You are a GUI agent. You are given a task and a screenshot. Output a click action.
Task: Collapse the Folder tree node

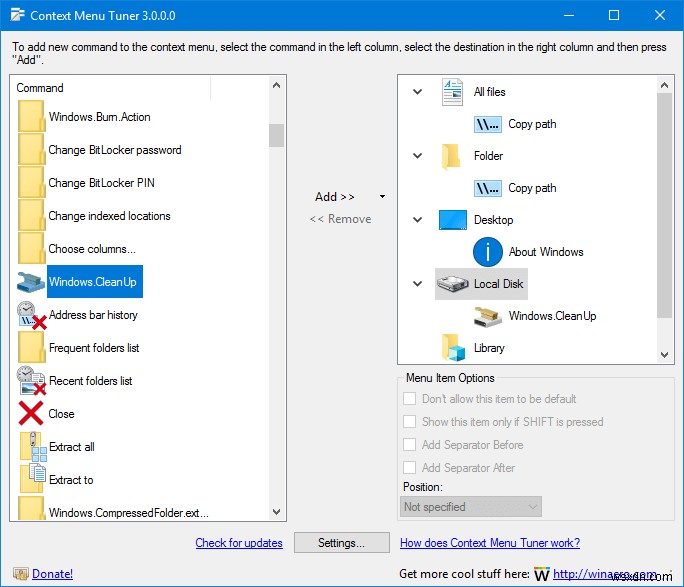[417, 156]
